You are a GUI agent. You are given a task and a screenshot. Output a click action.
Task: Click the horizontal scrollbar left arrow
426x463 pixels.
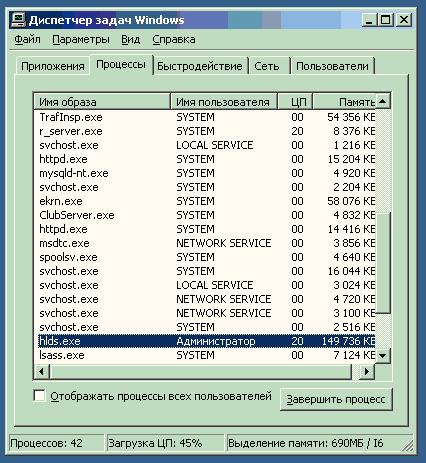point(41,371)
